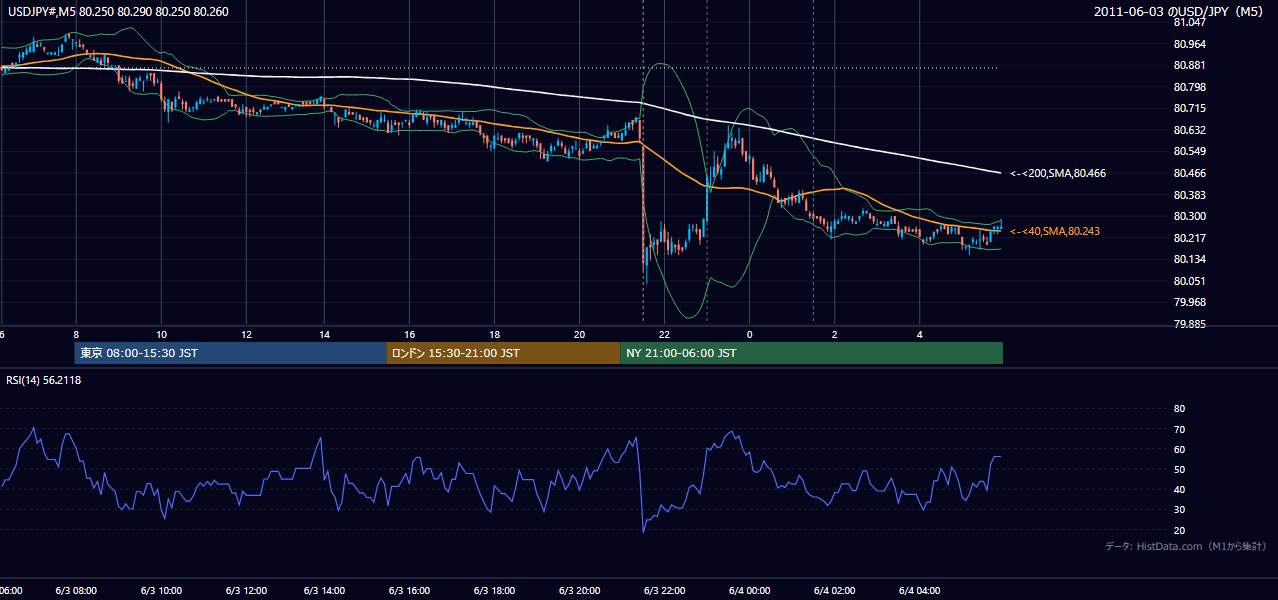This screenshot has width=1278, height=600.
Task: Click the 6/3 14:00 time axis label
Action: point(325,590)
